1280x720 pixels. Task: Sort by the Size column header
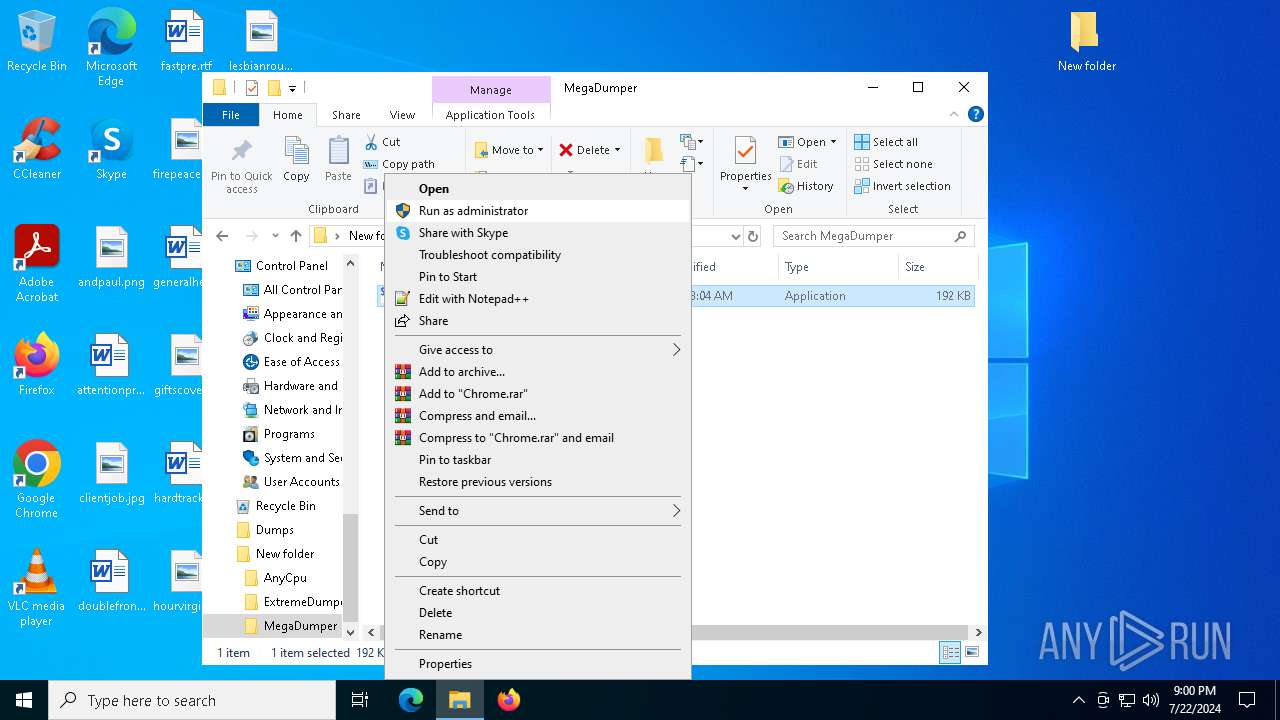937,267
